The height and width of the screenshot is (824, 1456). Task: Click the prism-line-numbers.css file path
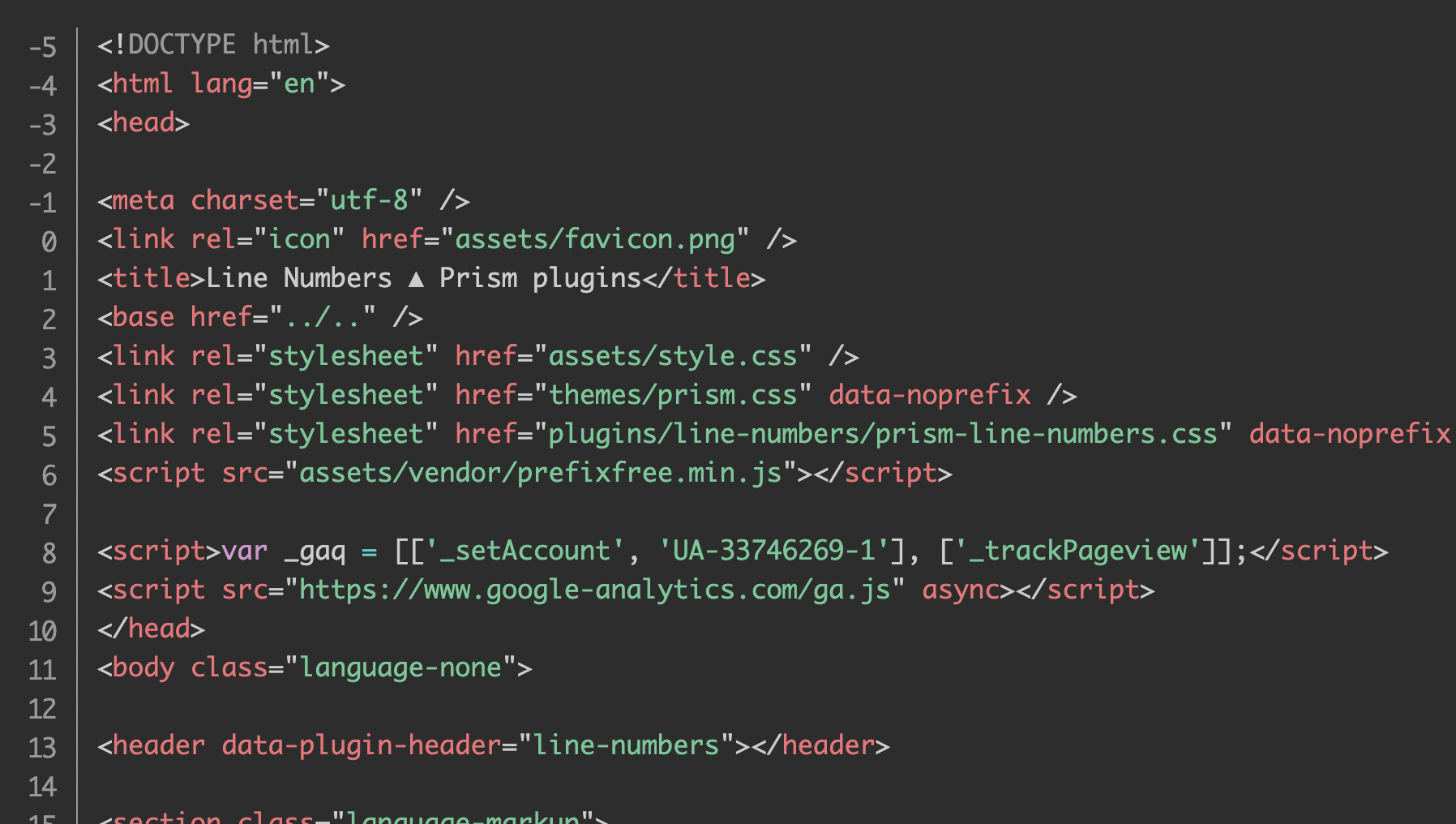click(883, 434)
